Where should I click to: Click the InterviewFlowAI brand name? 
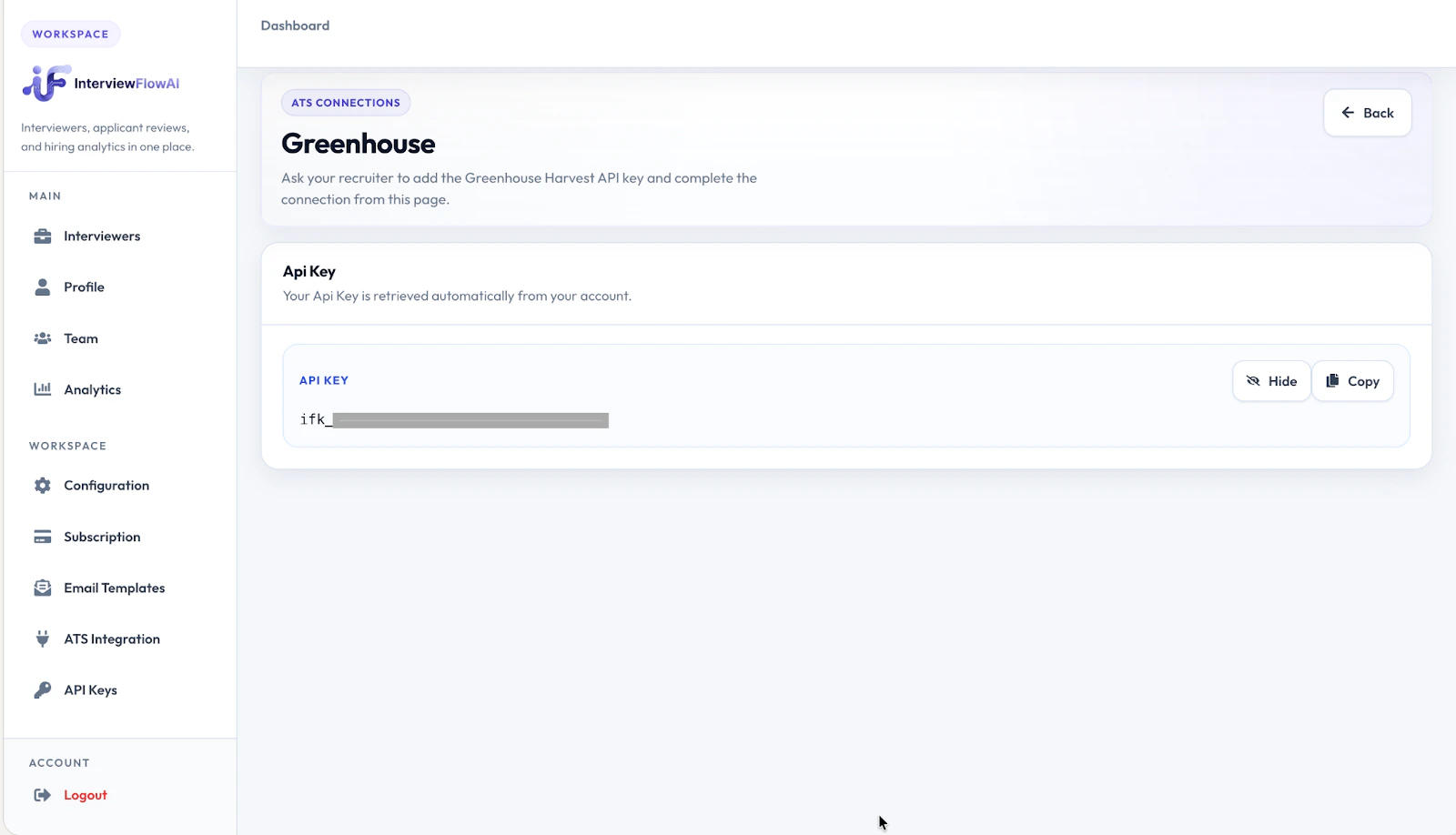click(126, 84)
